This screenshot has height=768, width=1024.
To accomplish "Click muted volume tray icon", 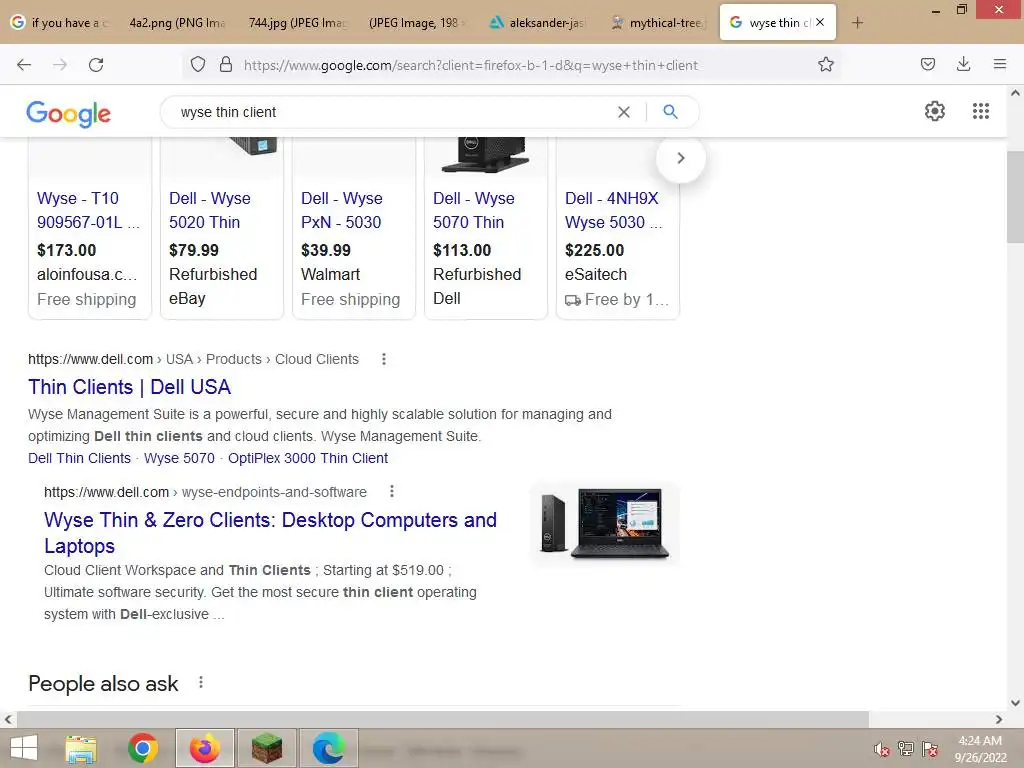I will [881, 749].
